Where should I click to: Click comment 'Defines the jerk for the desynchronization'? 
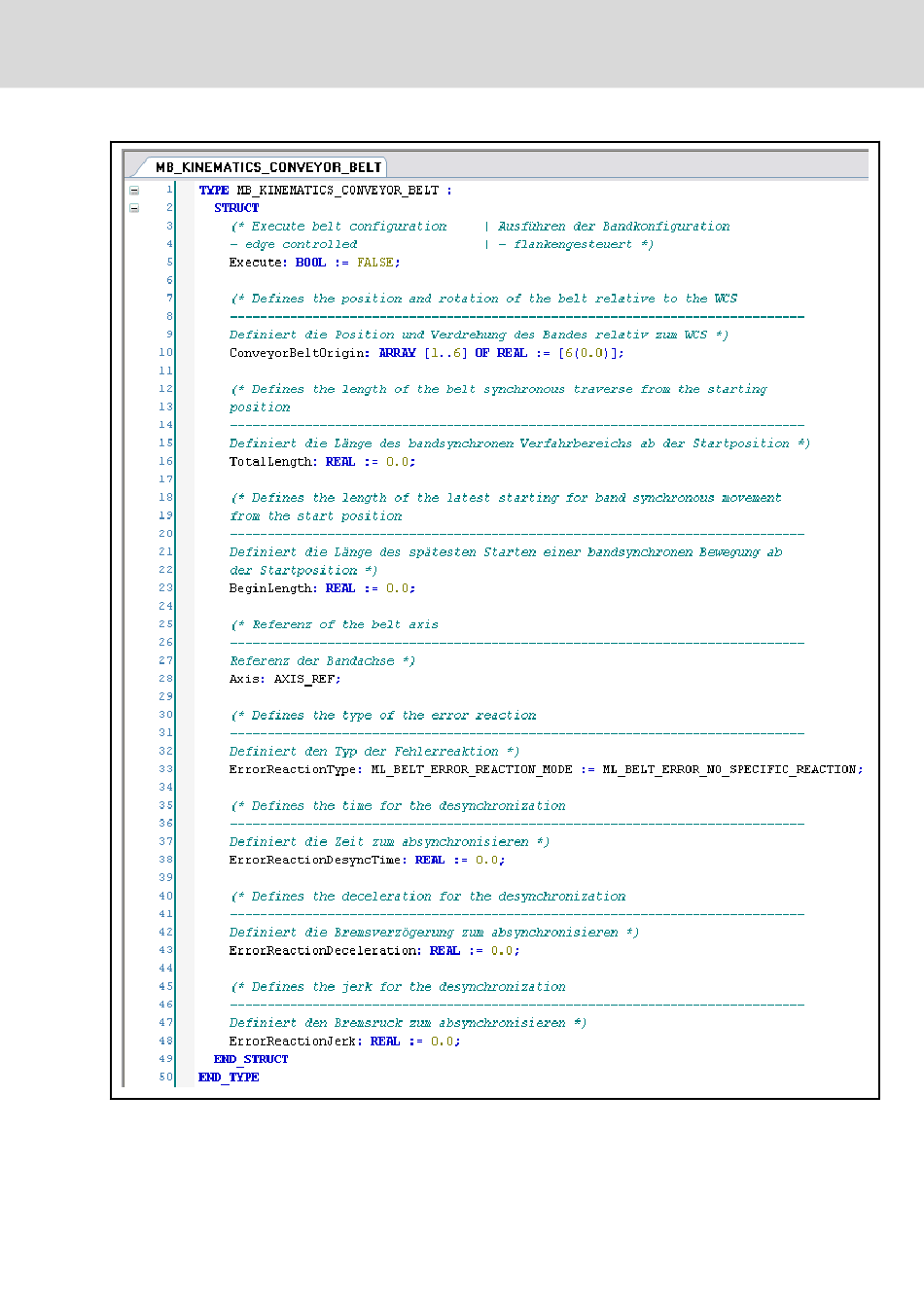point(409,987)
